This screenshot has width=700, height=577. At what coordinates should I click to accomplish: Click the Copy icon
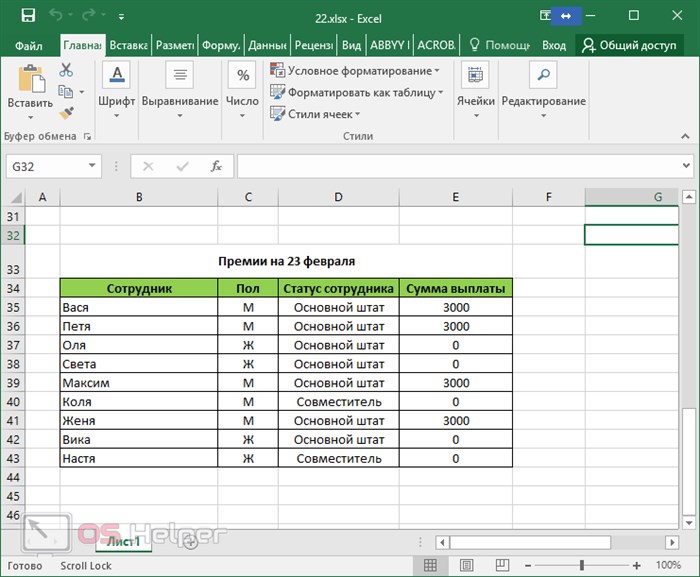66,92
